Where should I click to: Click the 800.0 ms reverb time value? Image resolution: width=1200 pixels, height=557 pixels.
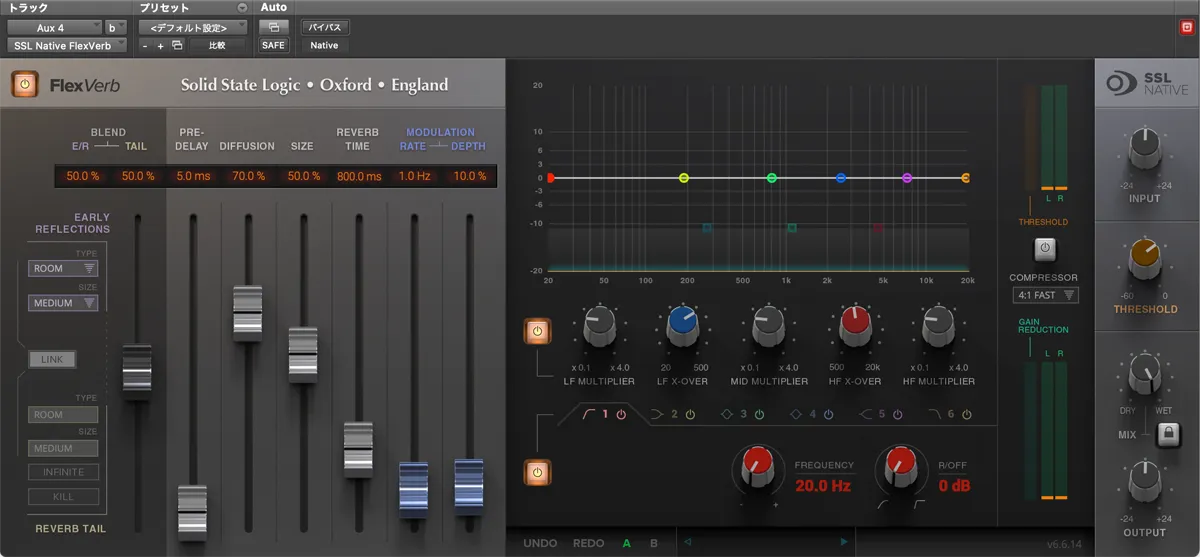[358, 177]
